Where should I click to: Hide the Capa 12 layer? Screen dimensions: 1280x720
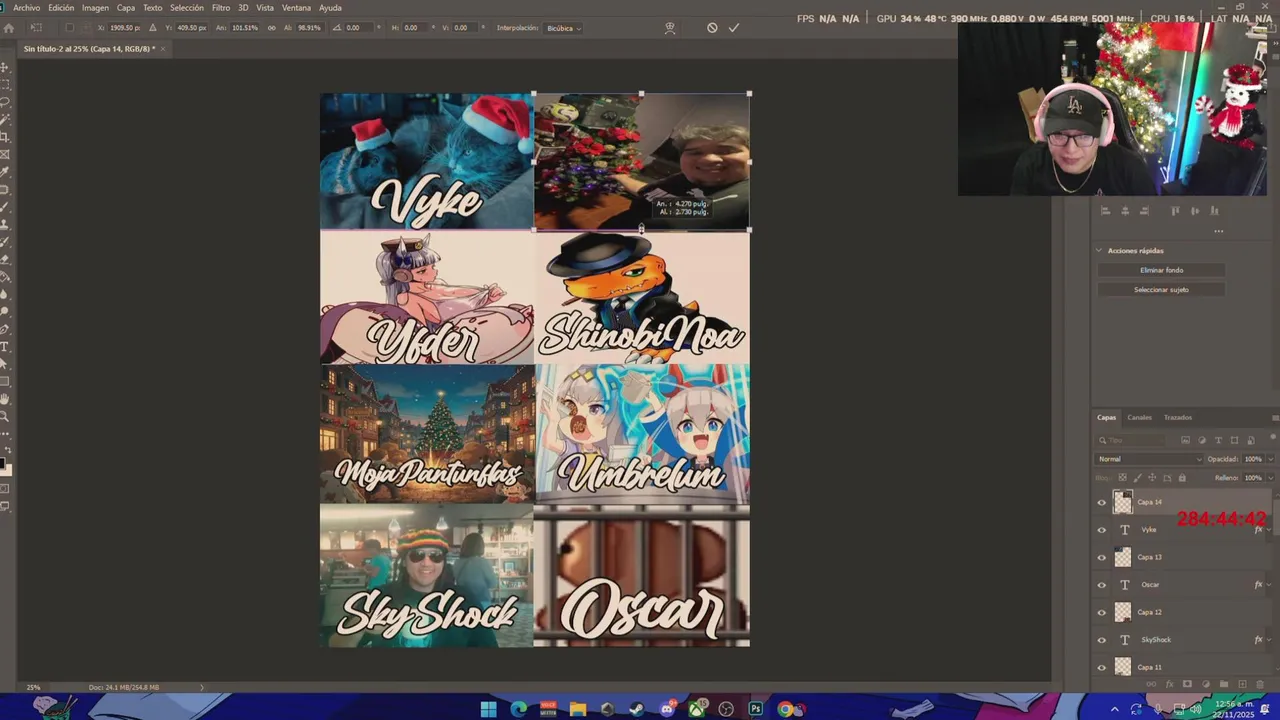(1102, 612)
